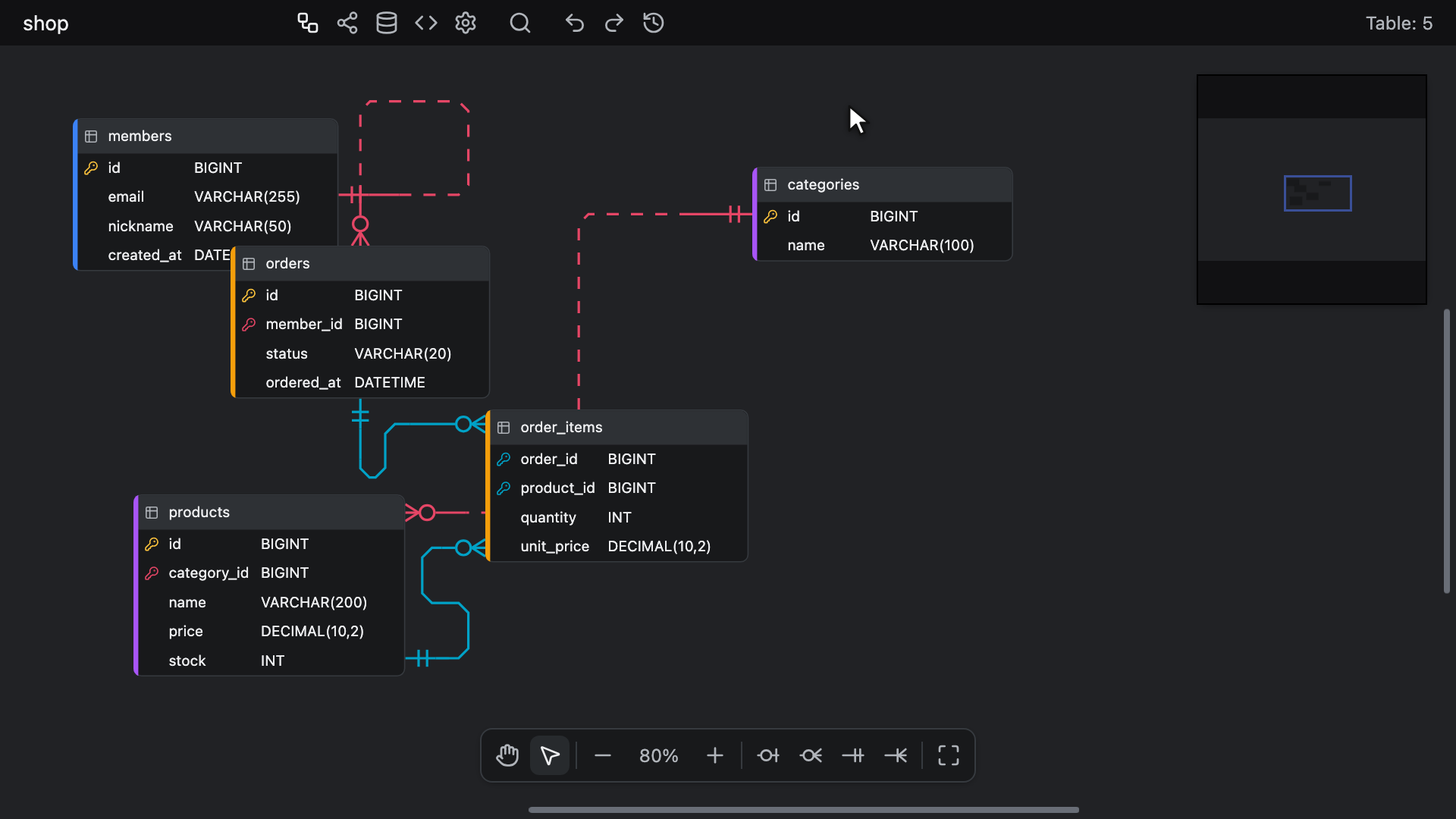Zoom out with the minus button

(603, 755)
